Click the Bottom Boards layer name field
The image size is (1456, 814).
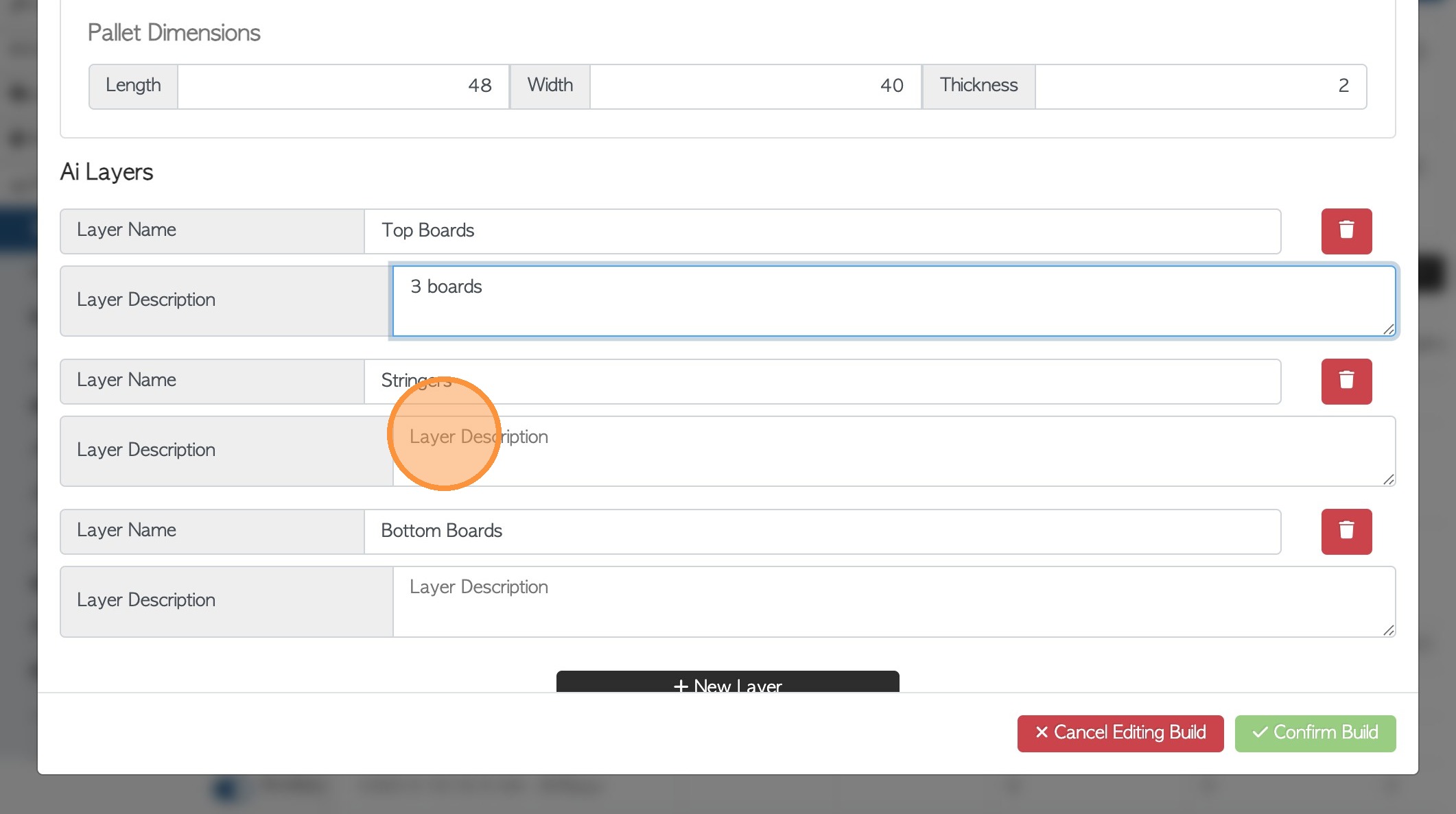pos(821,531)
